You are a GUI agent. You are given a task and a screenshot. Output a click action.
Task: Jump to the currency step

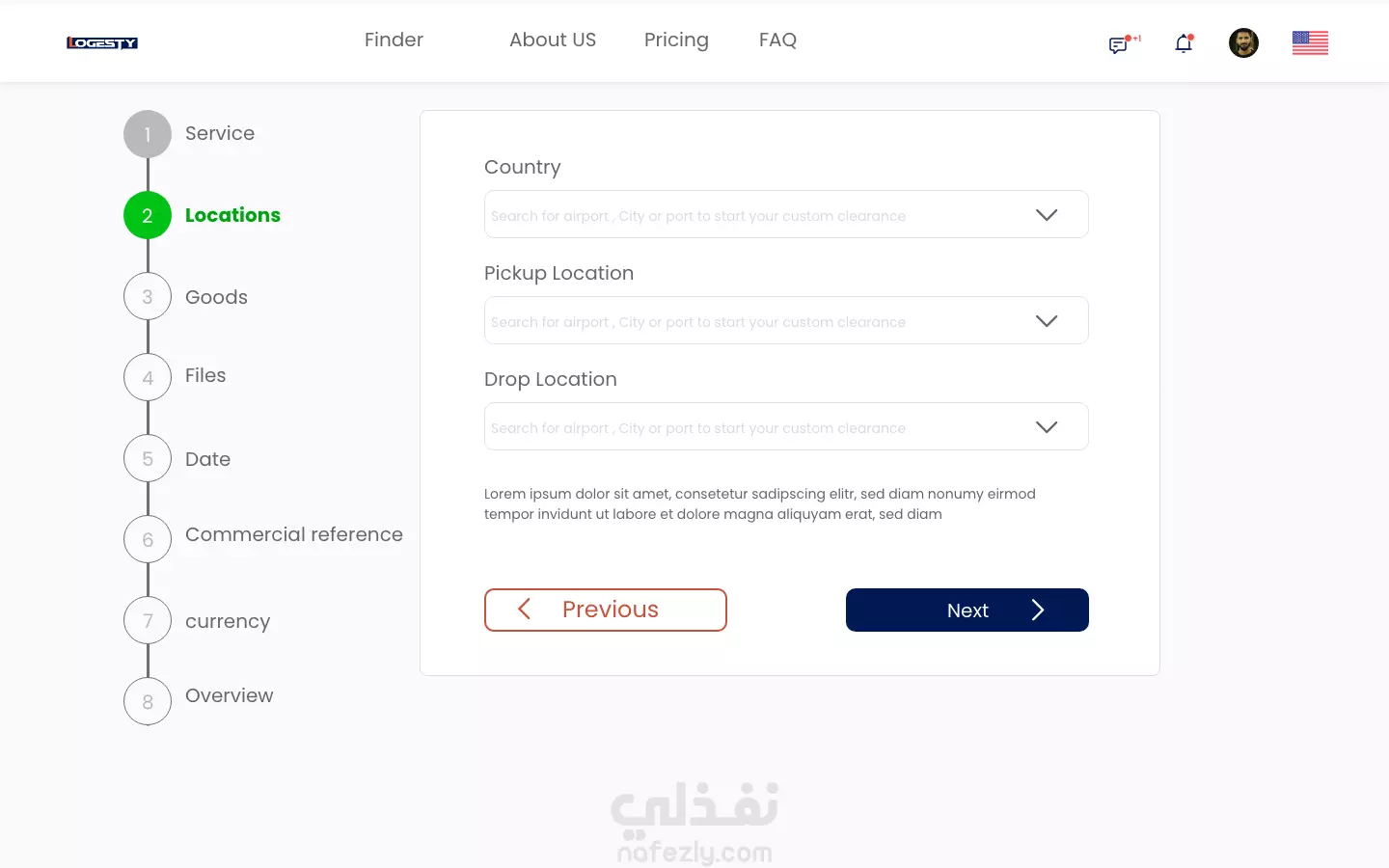pos(228,621)
